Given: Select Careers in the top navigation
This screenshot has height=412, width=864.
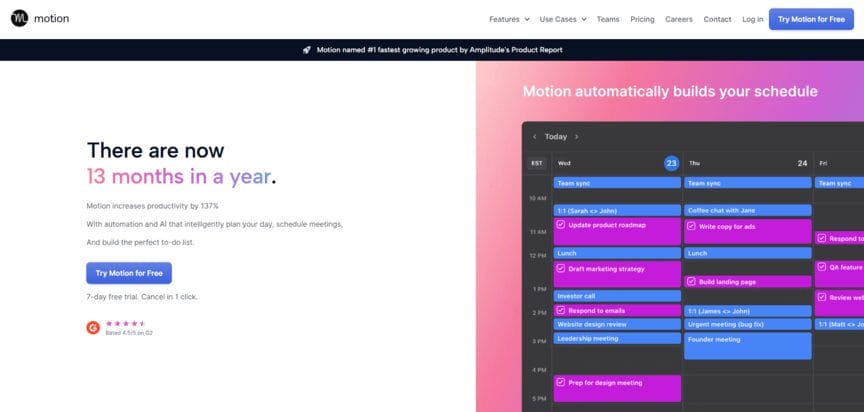Looking at the screenshot, I should (679, 19).
